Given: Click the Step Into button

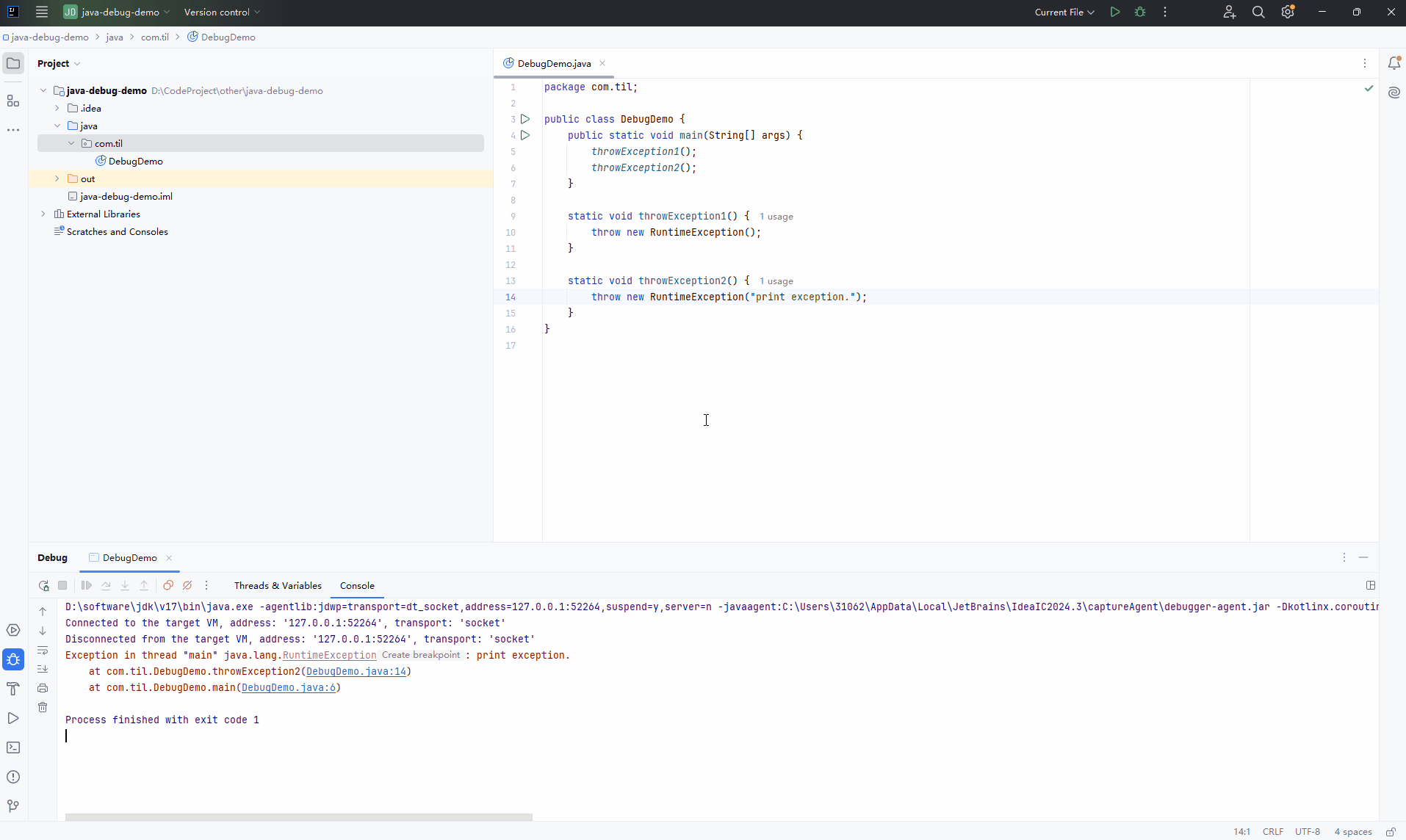Looking at the screenshot, I should (x=125, y=585).
